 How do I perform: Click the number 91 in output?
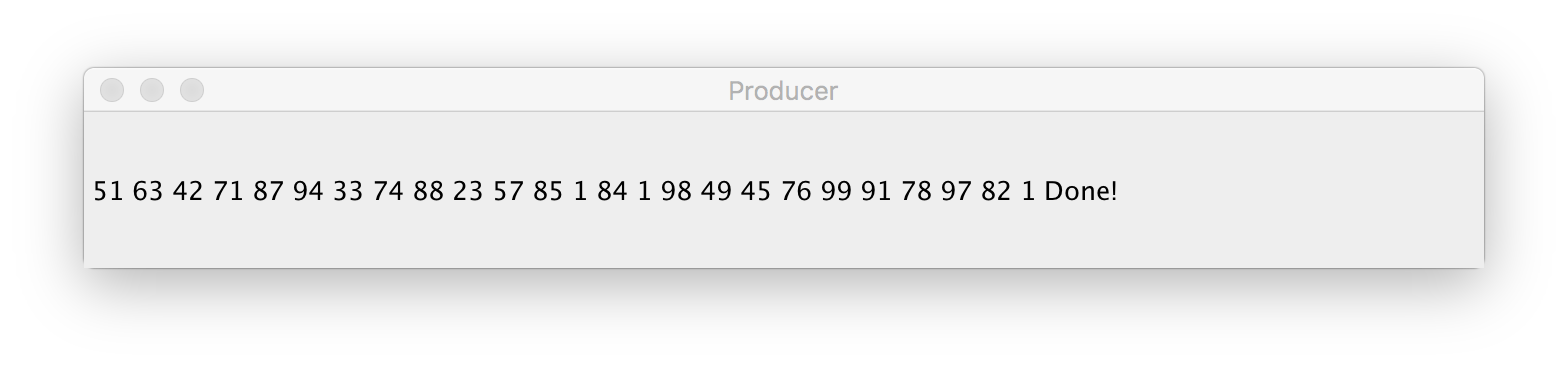tap(876, 191)
